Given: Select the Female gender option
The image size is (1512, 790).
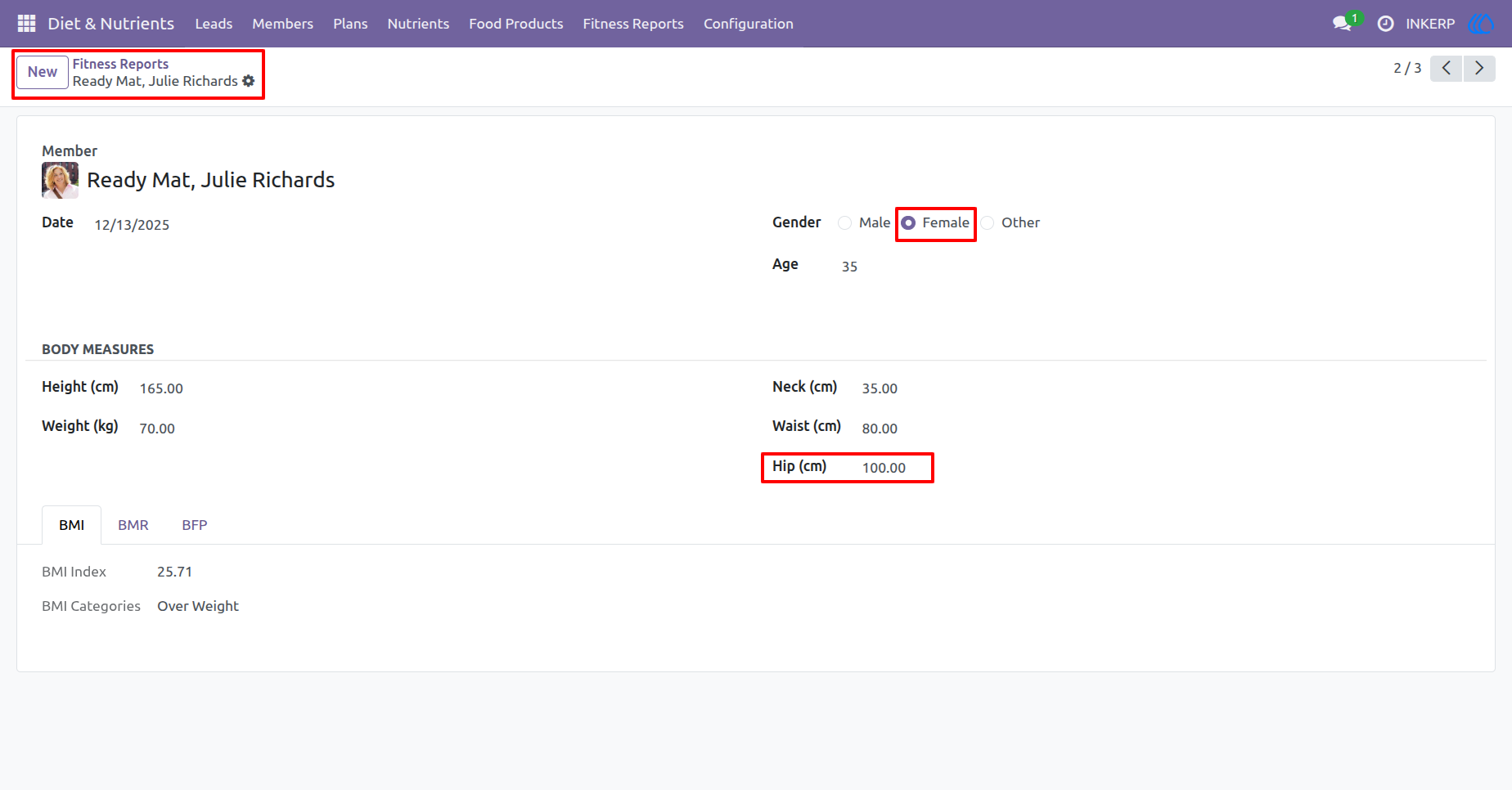Looking at the screenshot, I should pos(908,222).
